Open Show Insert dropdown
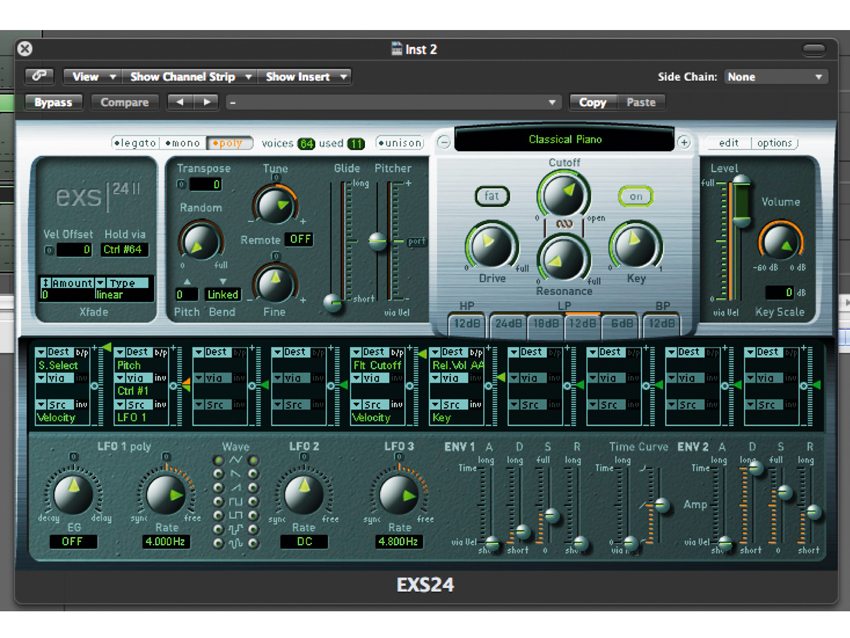Image resolution: width=850 pixels, height=638 pixels. click(x=305, y=76)
